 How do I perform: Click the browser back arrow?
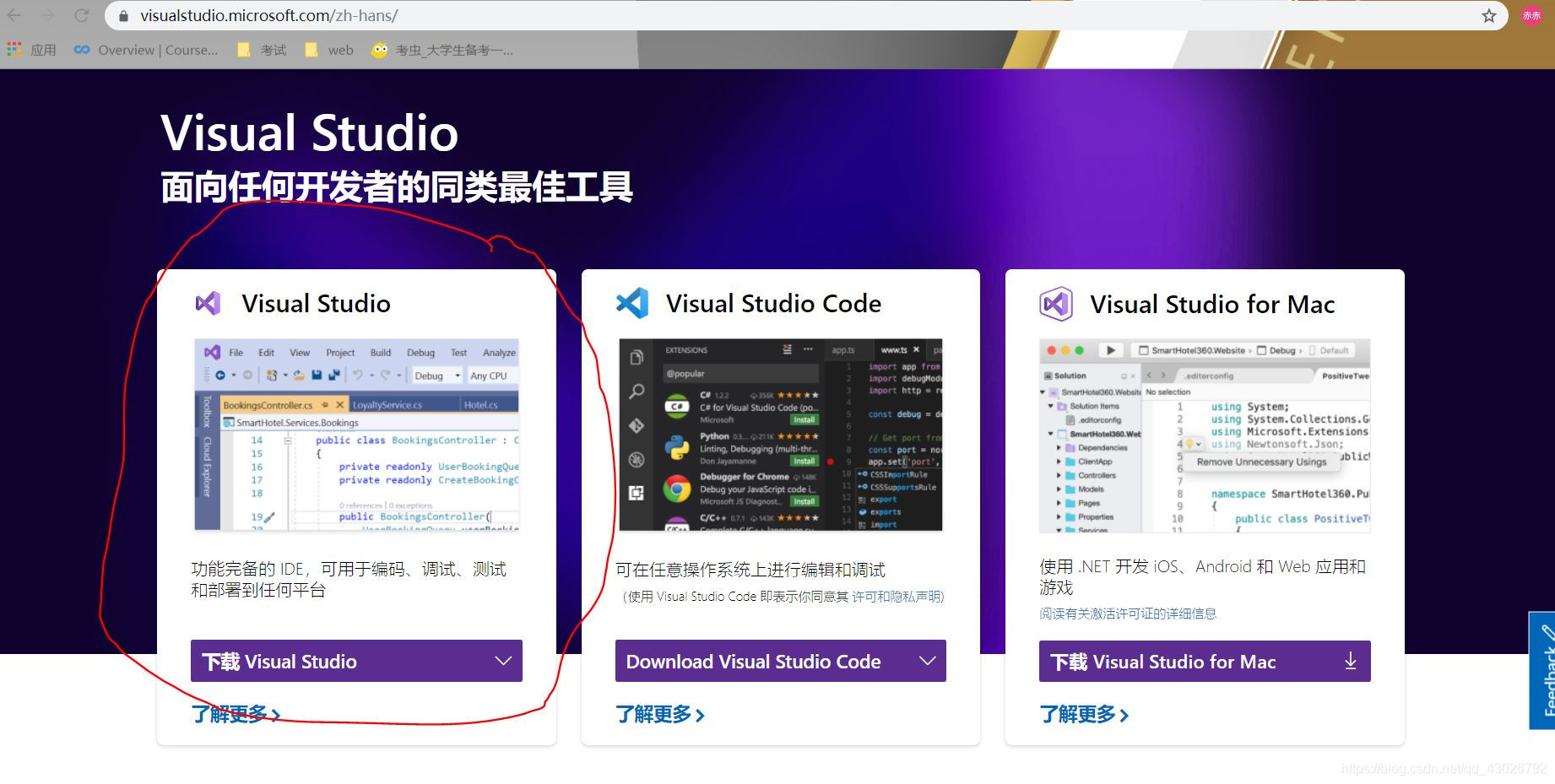pyautogui.click(x=14, y=15)
